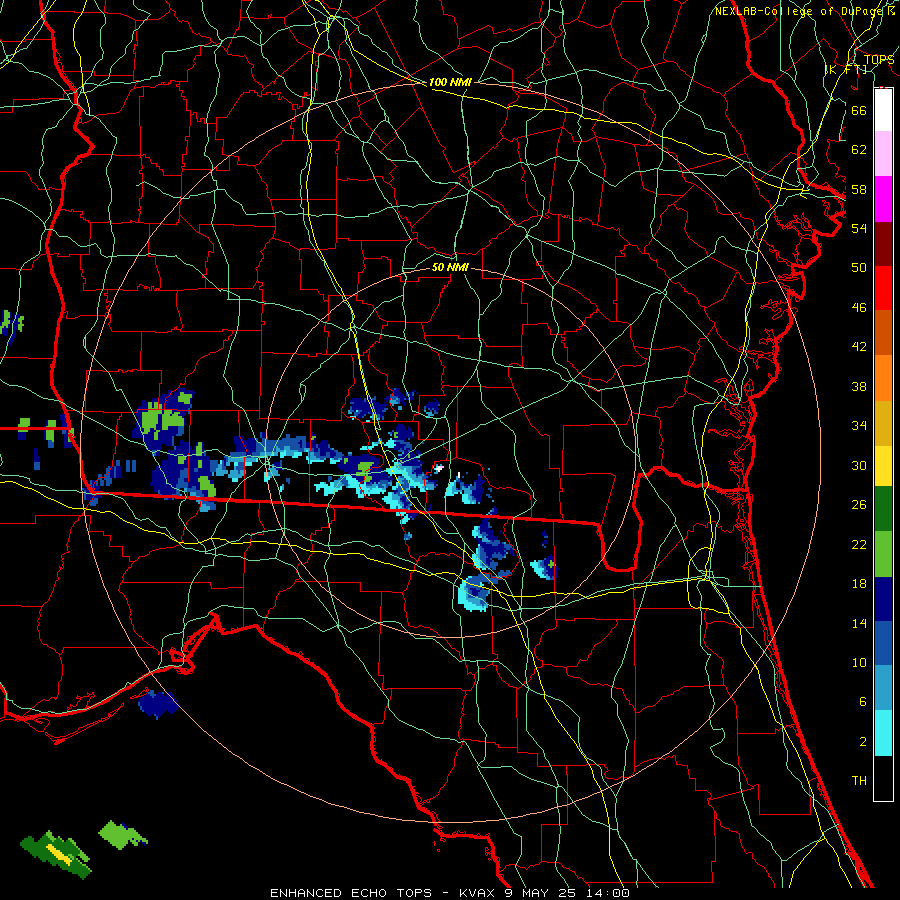Click the ENHANCED ECHO TOPS KVAX caption
900x900 pixels.
coord(449,893)
